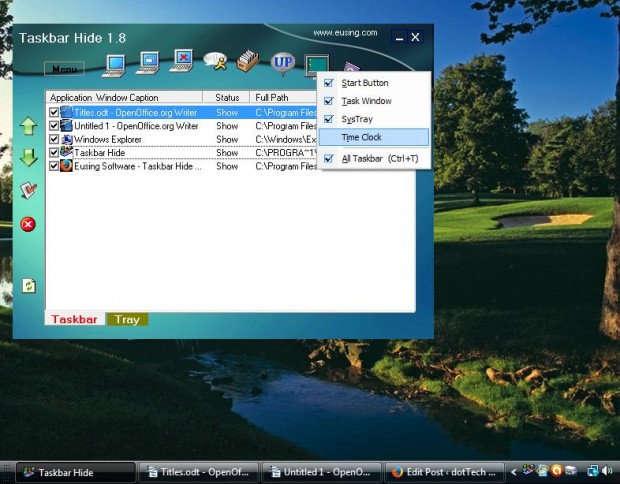This screenshot has height=484, width=620.
Task: Uncheck the Titles.odt row checkbox
Action: tap(54, 112)
